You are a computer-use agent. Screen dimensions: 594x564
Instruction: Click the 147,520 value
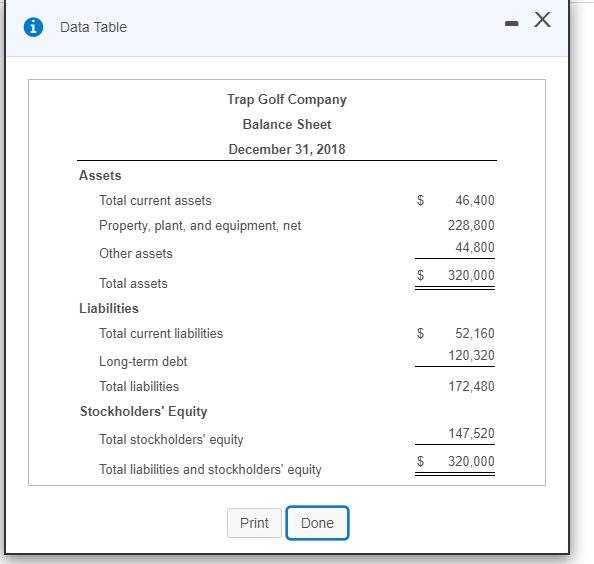pyautogui.click(x=471, y=433)
